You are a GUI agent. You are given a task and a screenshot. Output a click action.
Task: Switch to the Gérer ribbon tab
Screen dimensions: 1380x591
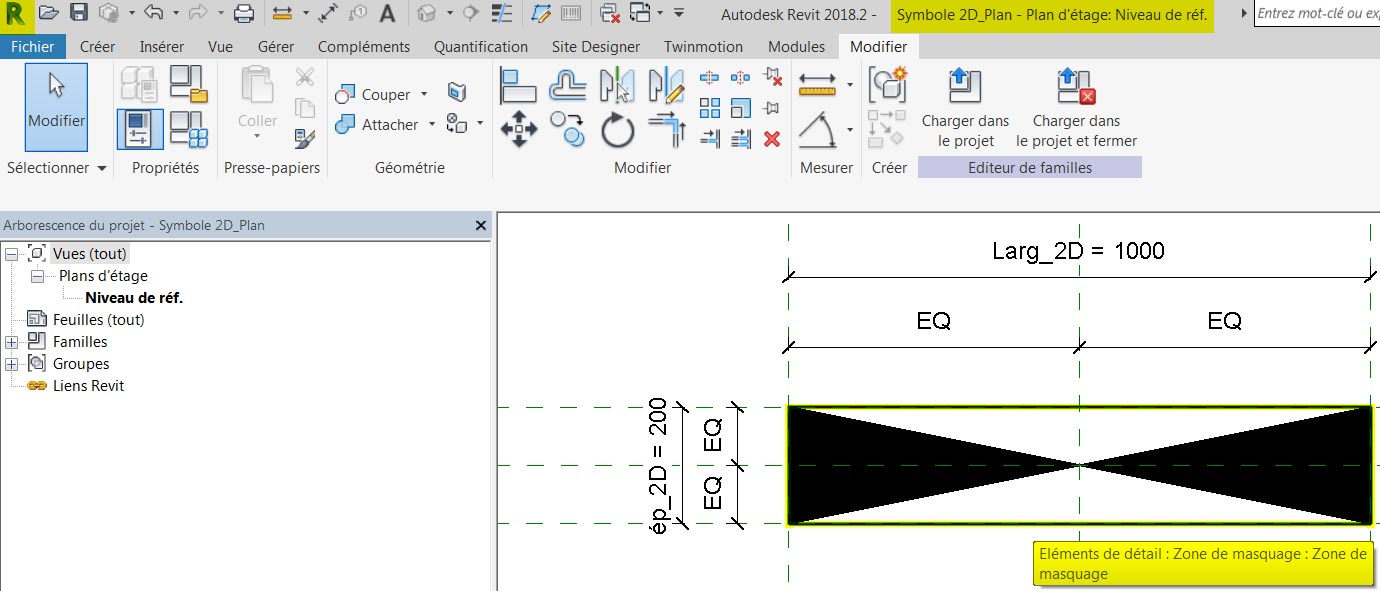point(276,46)
